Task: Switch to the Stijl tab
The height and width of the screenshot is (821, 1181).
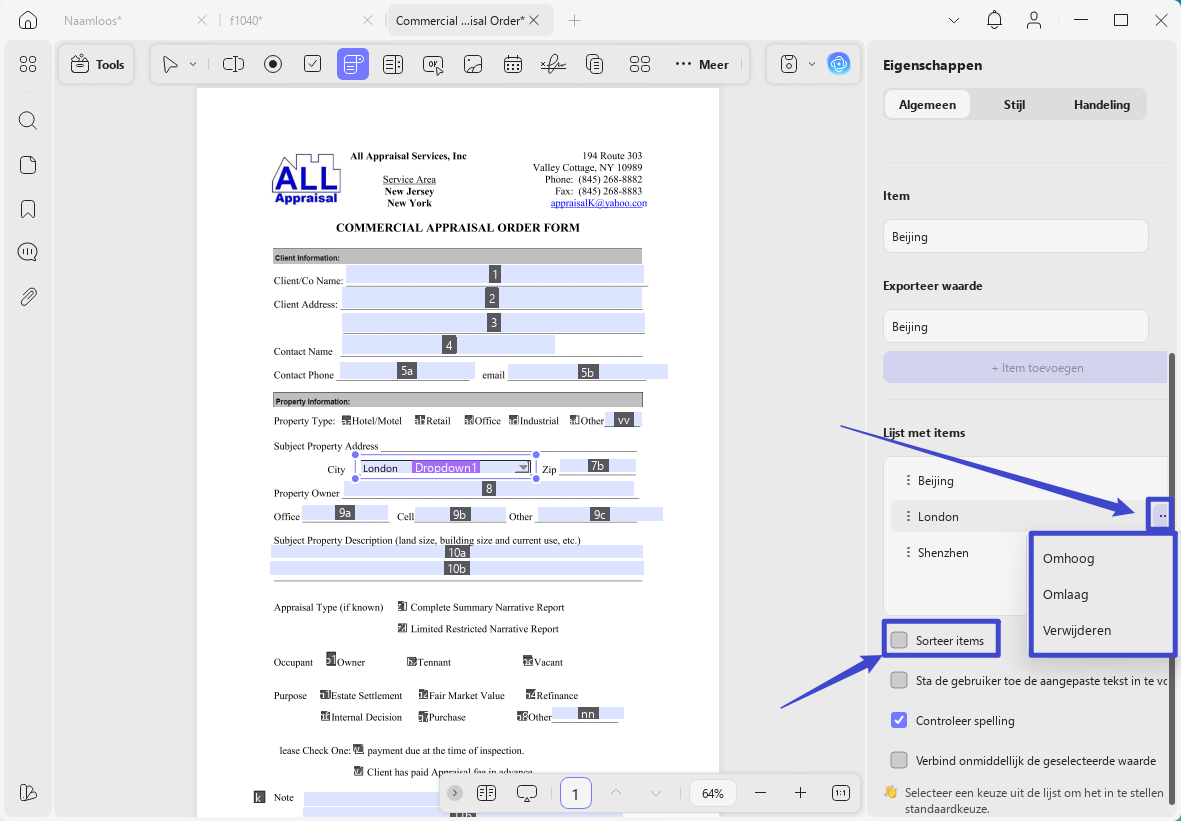Action: pos(1014,105)
